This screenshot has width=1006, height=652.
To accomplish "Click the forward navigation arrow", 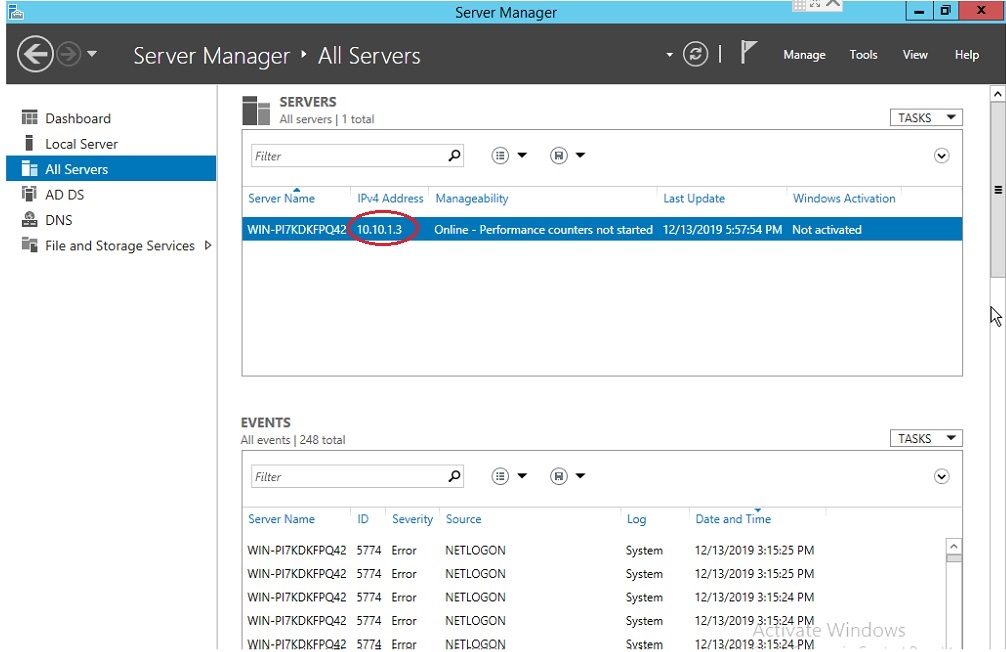I will click(x=69, y=55).
